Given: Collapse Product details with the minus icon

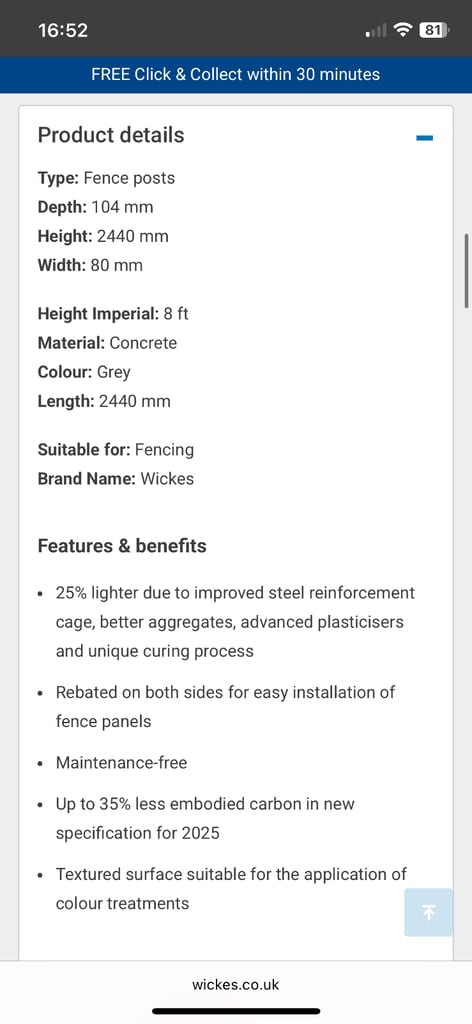Looking at the screenshot, I should pyautogui.click(x=424, y=137).
